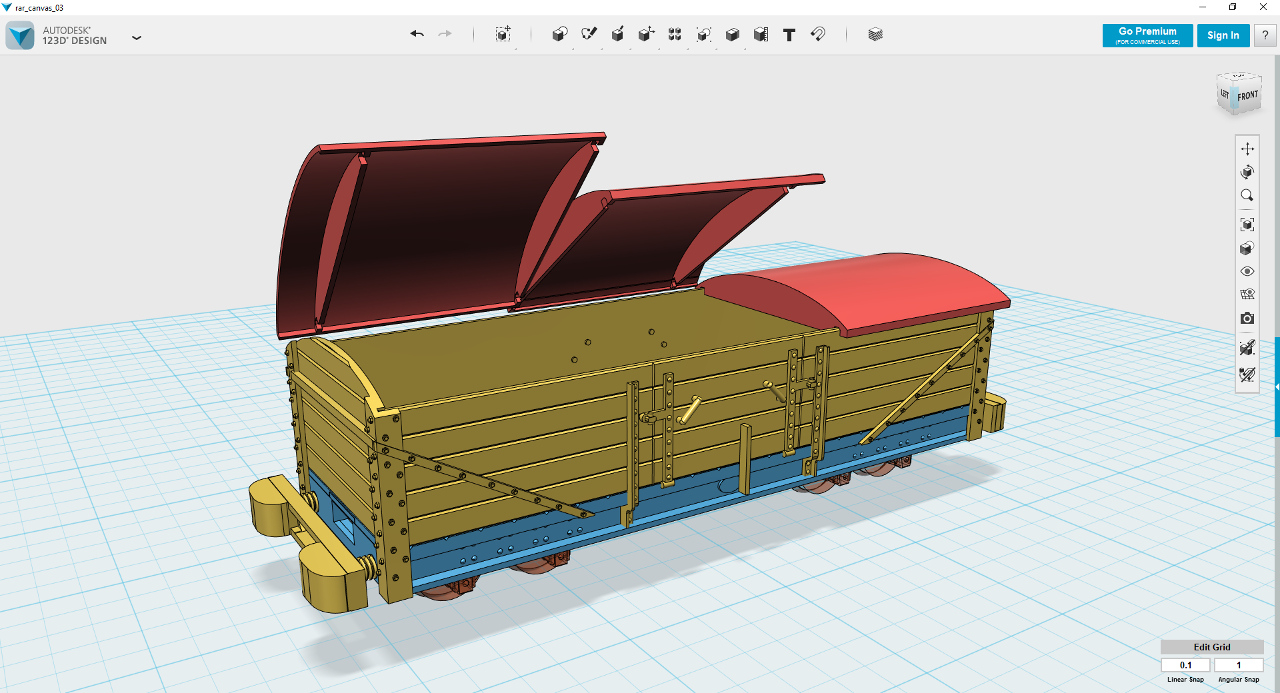Click the rar_canvas_03 window title
1280x693 pixels.
pos(40,7)
